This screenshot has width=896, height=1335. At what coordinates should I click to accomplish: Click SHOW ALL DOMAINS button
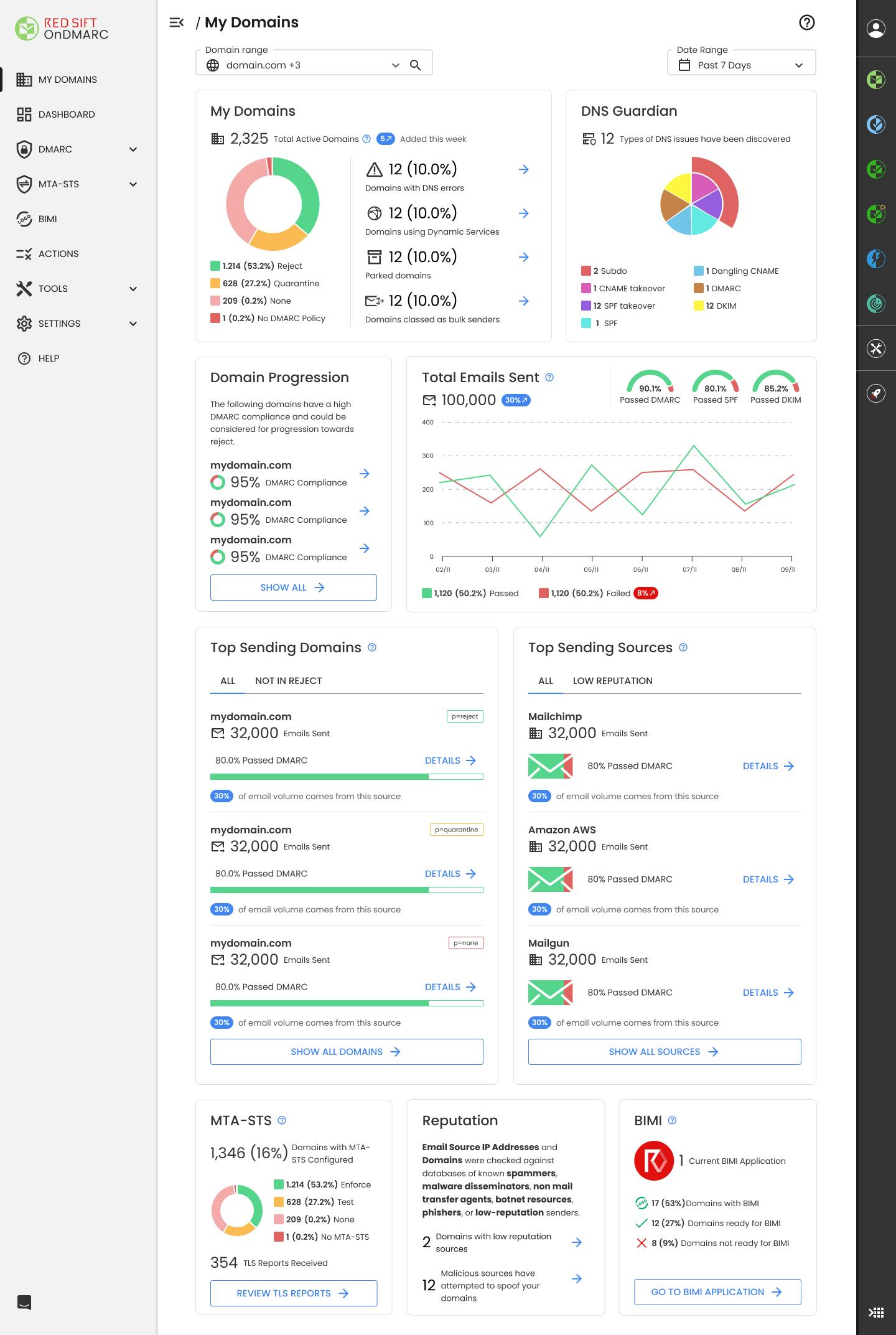click(347, 1052)
